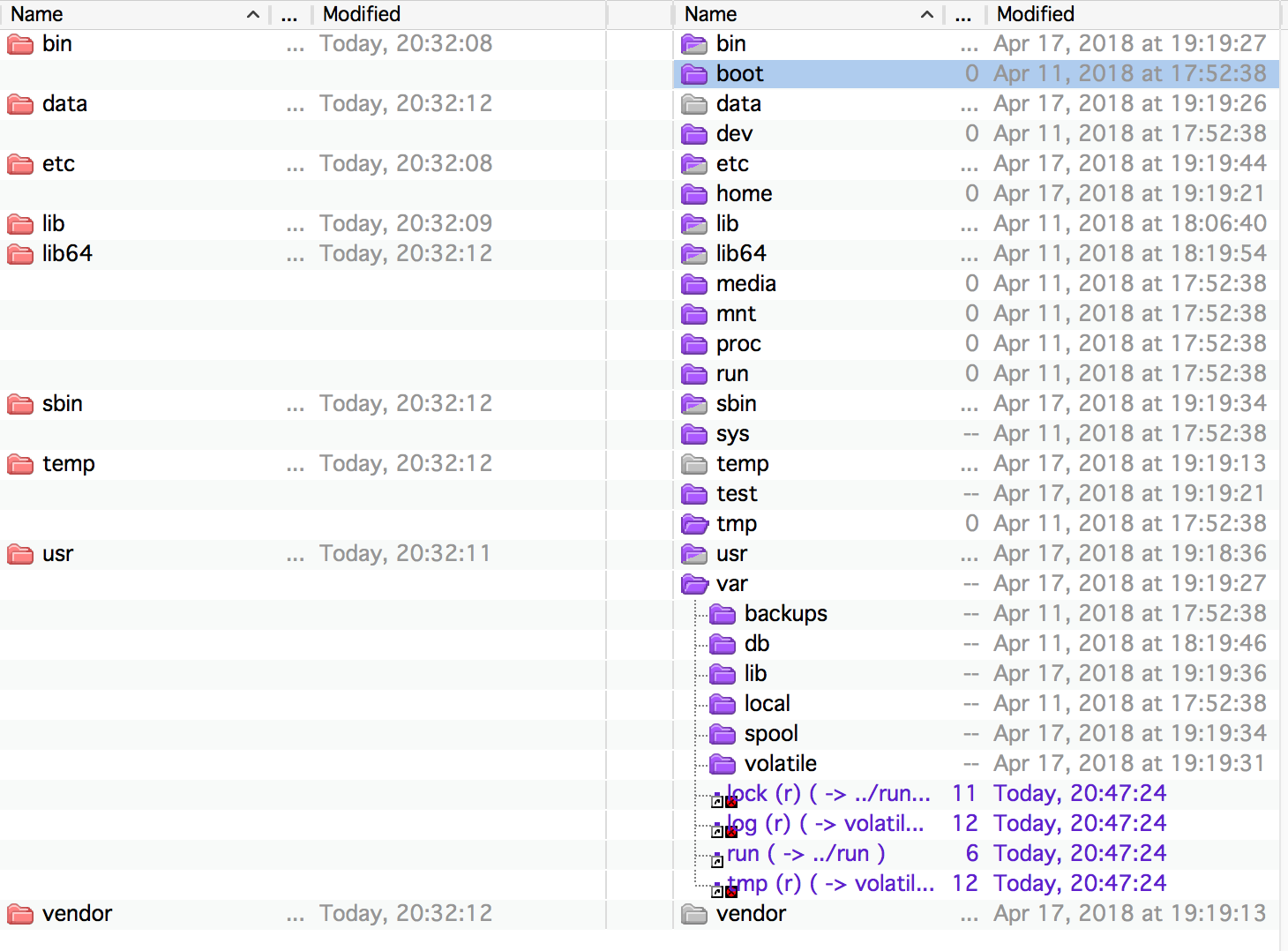Select the temp folder name in right pane
Screen dimensions: 1288x951
tap(743, 464)
